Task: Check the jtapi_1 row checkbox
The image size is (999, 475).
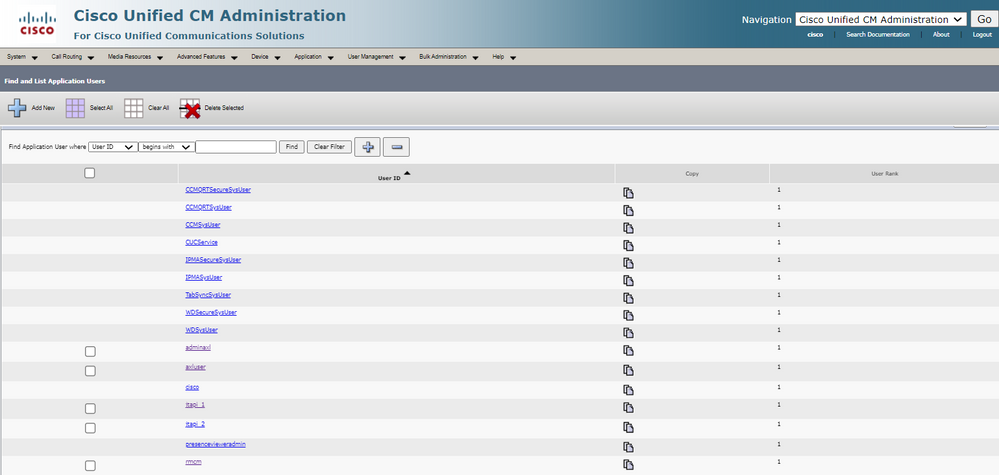Action: coord(90,409)
